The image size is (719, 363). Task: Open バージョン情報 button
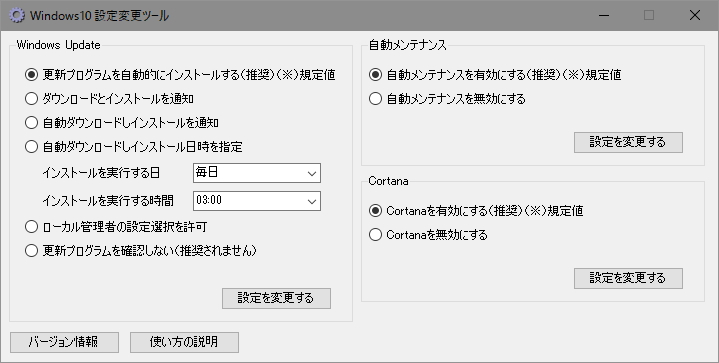[64, 342]
